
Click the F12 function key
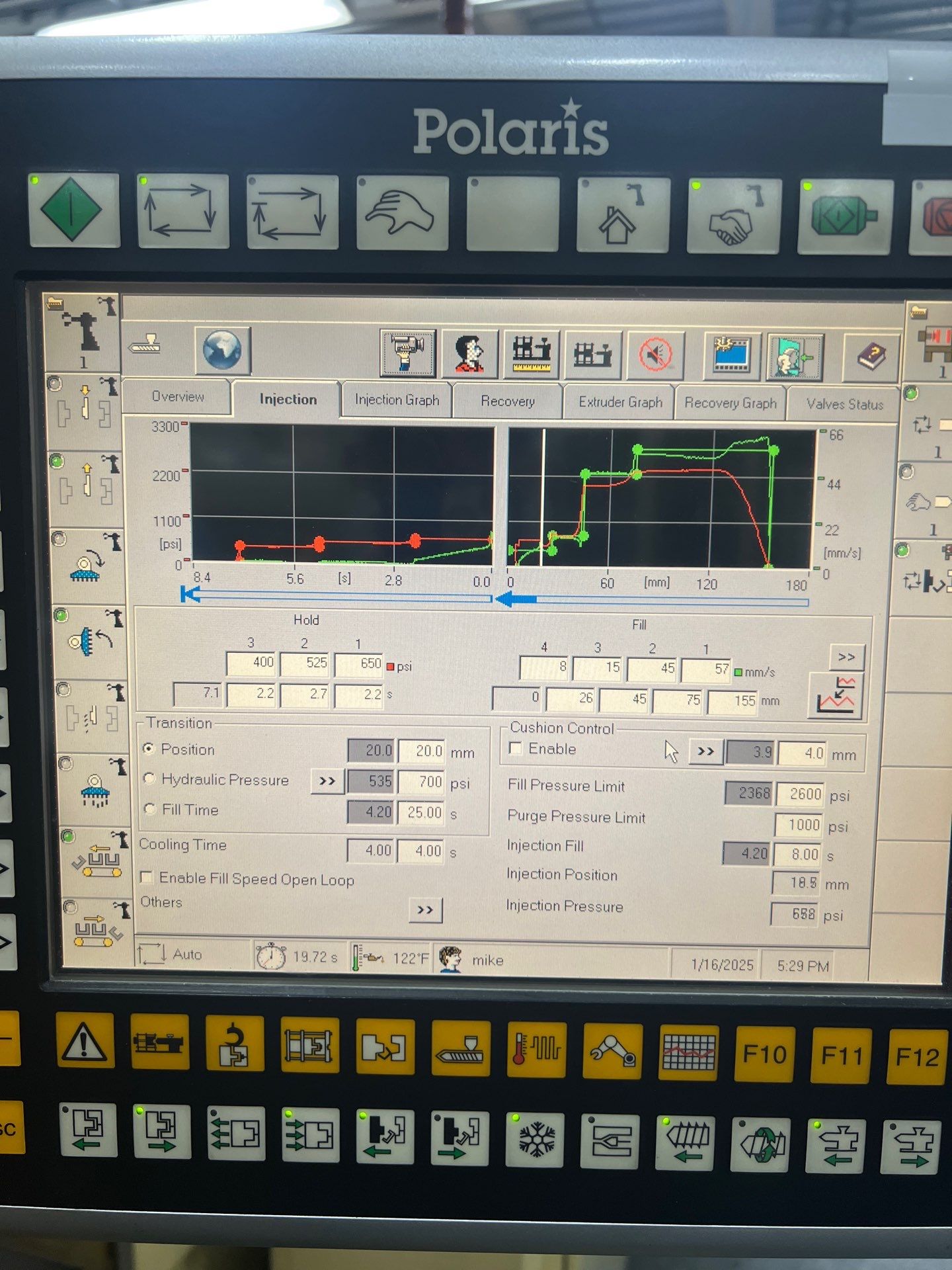(x=917, y=1056)
